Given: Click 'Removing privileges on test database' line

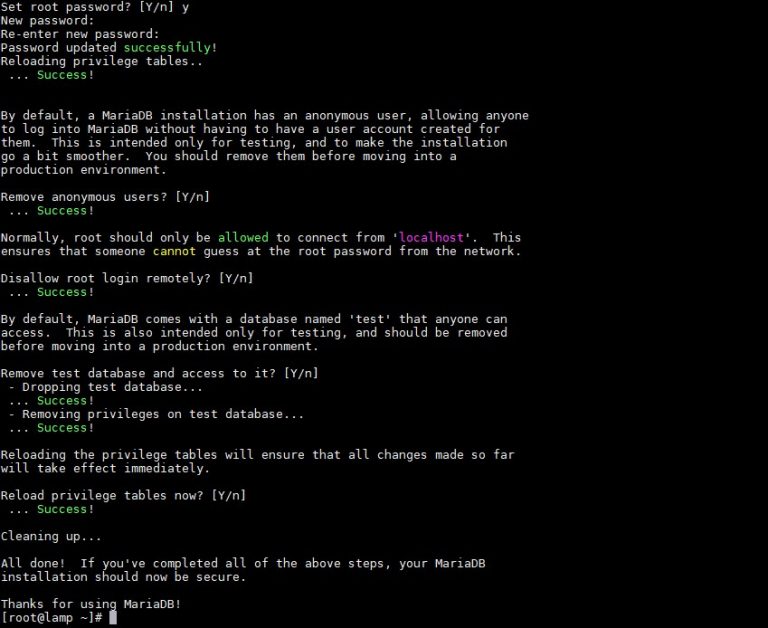Looking at the screenshot, I should coord(156,414).
